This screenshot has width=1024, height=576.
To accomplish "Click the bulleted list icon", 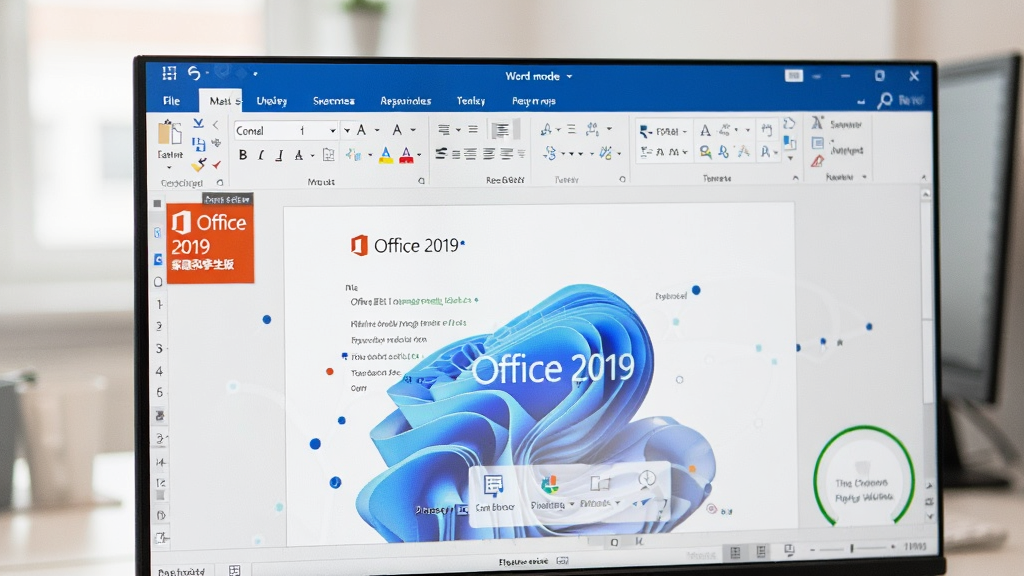I will pos(444,129).
